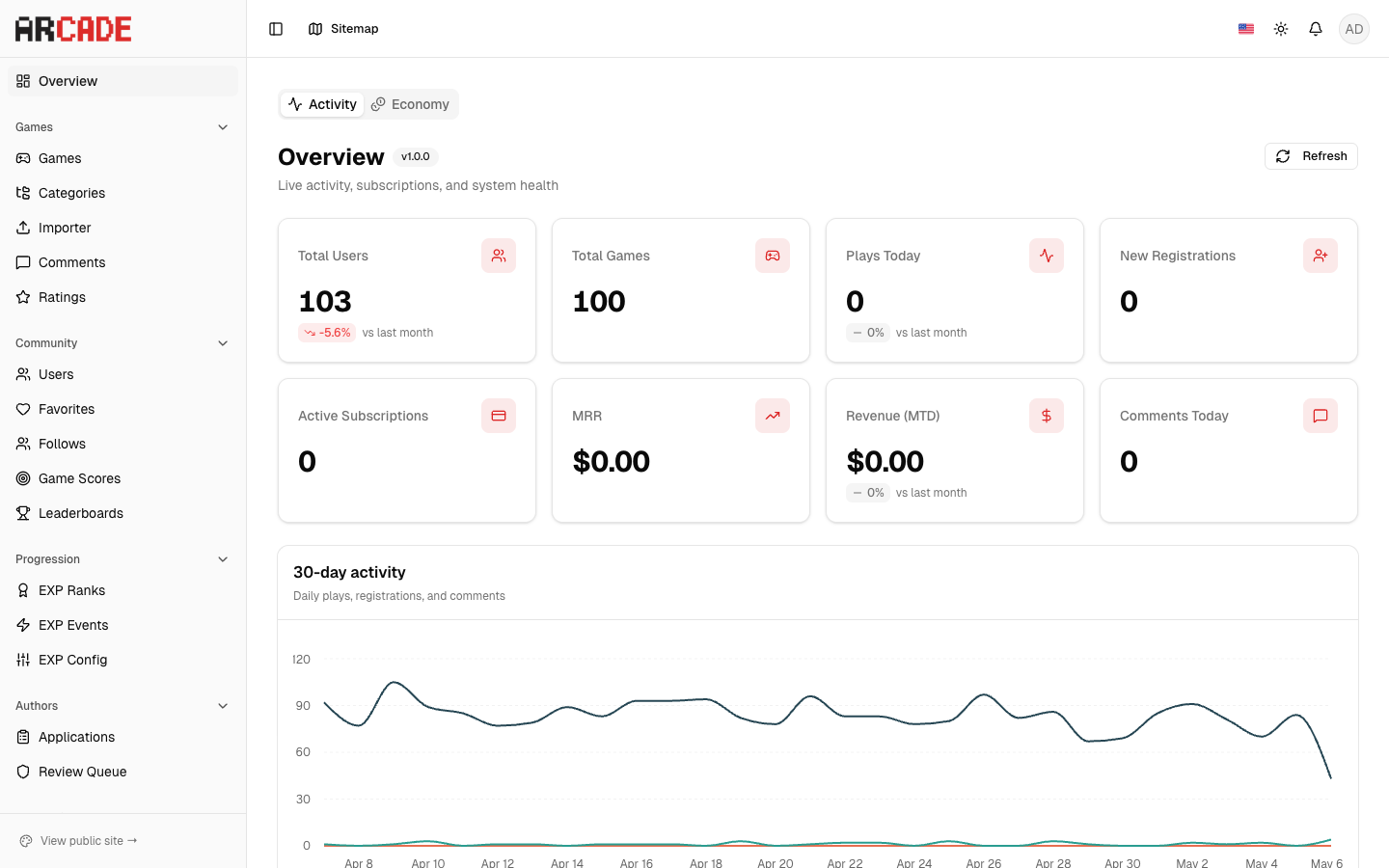This screenshot has width=1389, height=868.
Task: Click the EXP Config sliders icon
Action: point(23,660)
